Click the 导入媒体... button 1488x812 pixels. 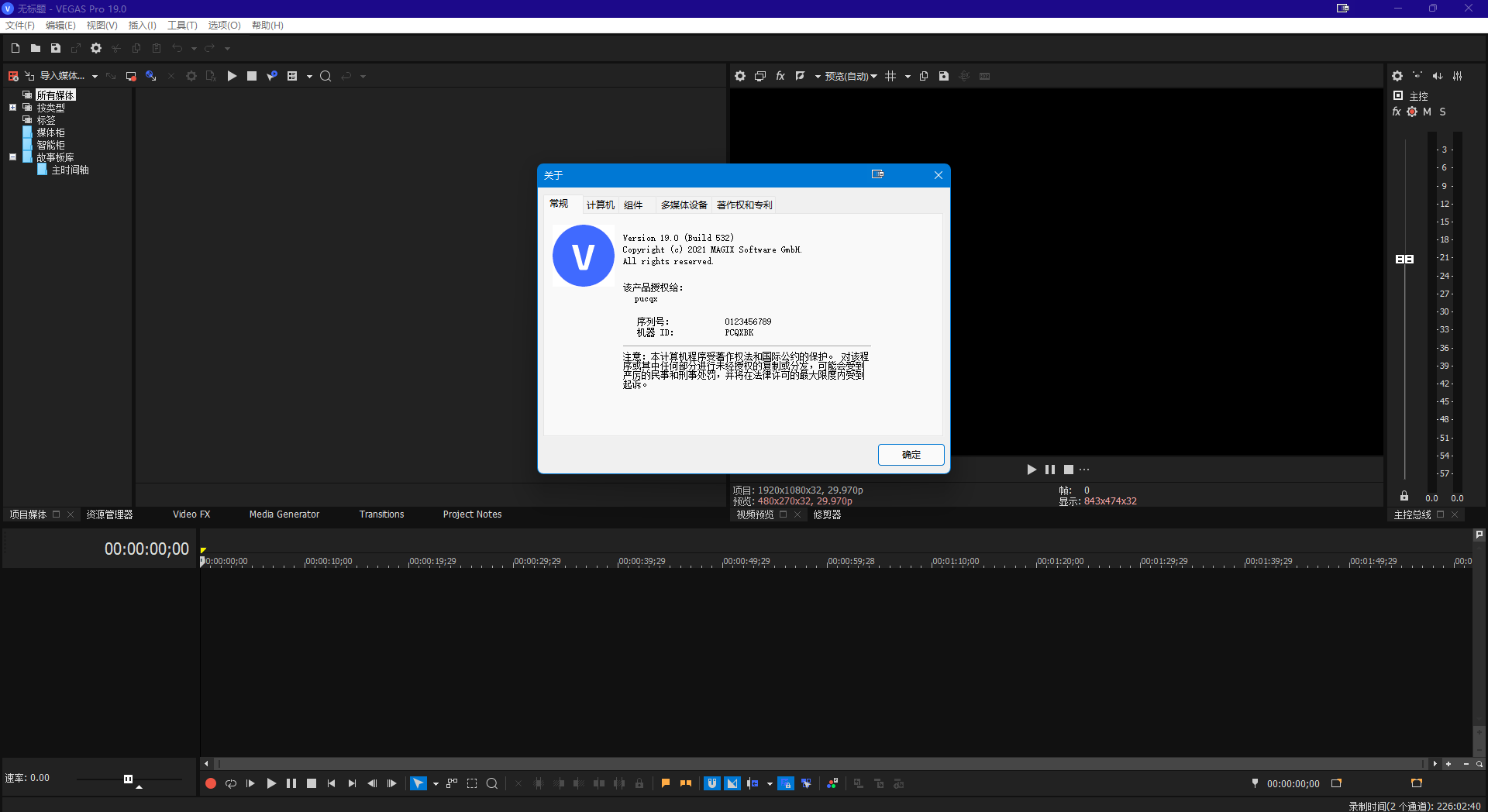coord(62,76)
